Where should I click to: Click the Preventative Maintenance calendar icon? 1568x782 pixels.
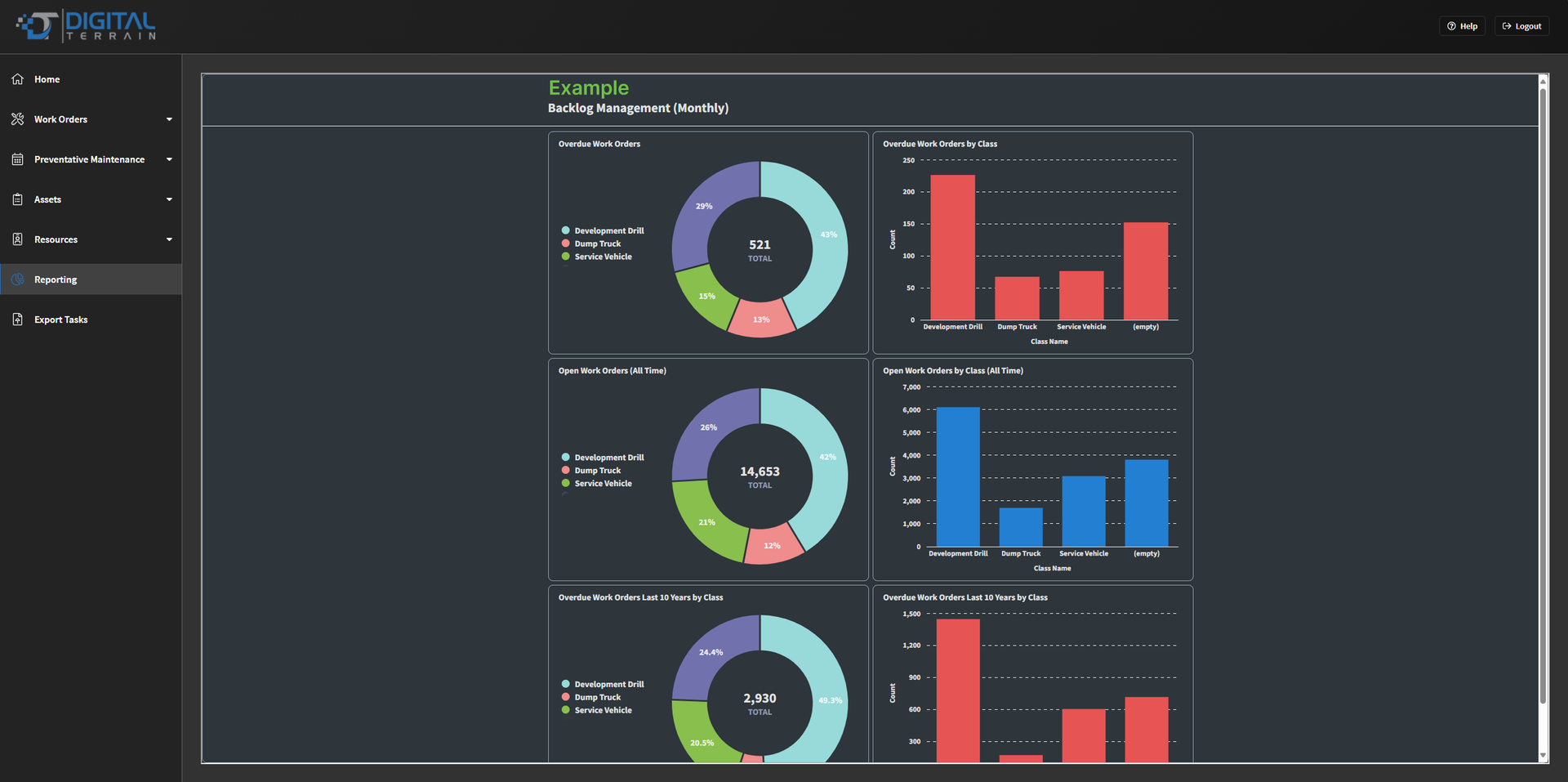point(18,159)
